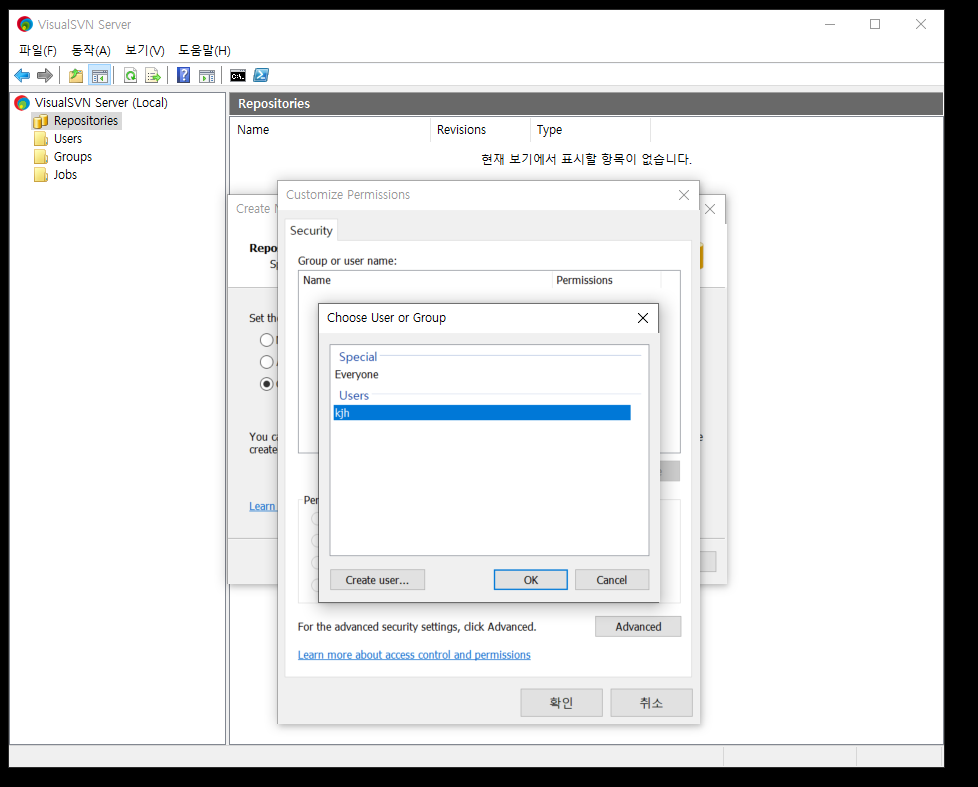Click the Special group heading

(358, 357)
